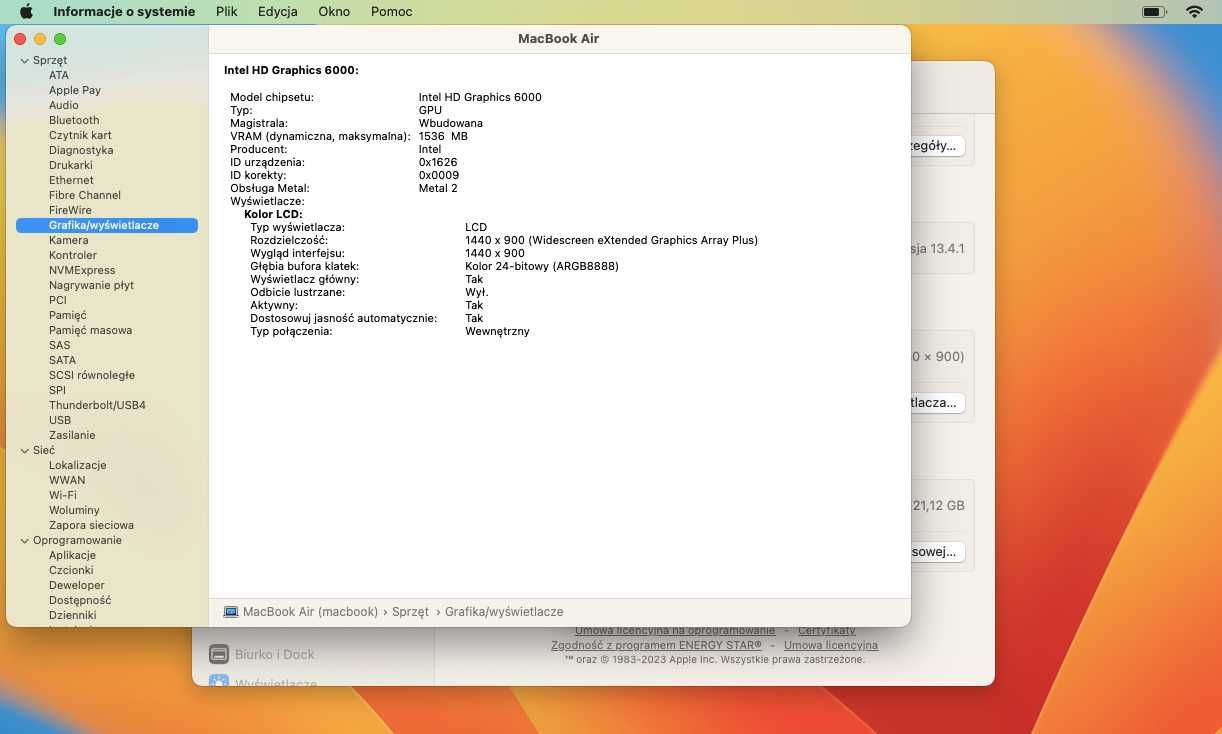Open Certyfikaty link in background window
1222x734 pixels.
point(826,630)
